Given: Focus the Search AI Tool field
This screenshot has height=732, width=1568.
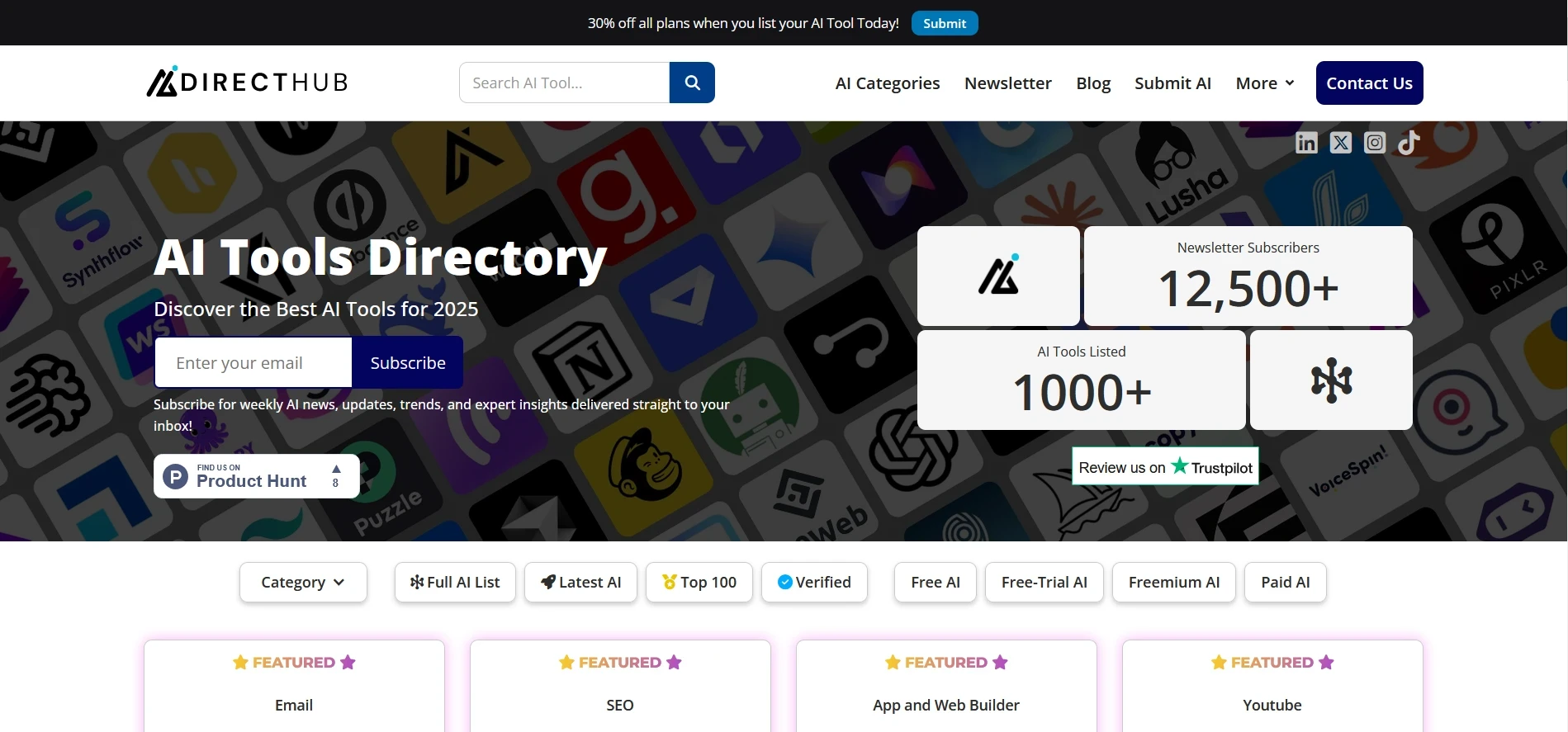Looking at the screenshot, I should click(x=564, y=83).
